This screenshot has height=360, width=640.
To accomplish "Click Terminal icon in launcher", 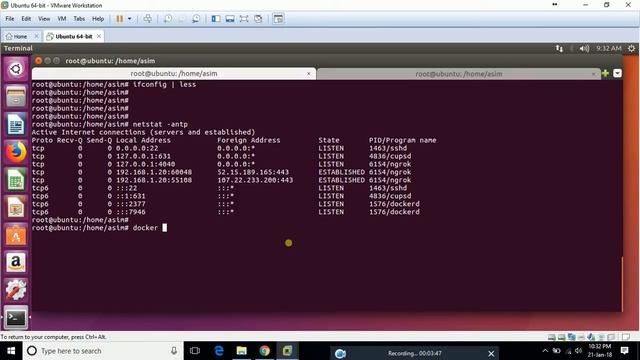I will tap(16, 318).
